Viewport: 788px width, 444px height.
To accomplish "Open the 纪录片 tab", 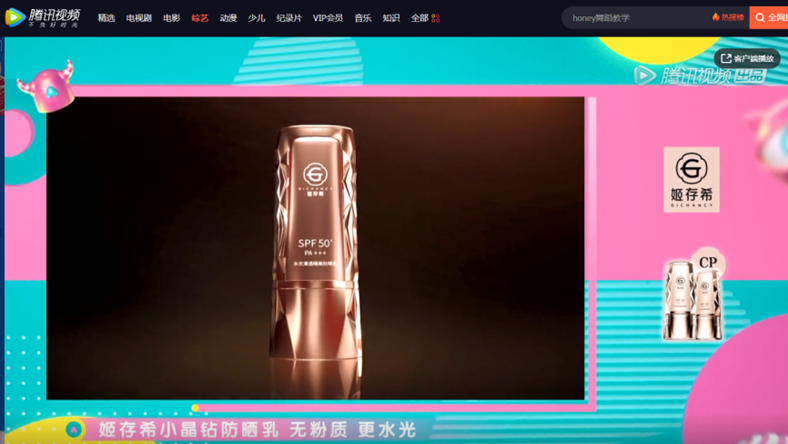I will (x=289, y=18).
